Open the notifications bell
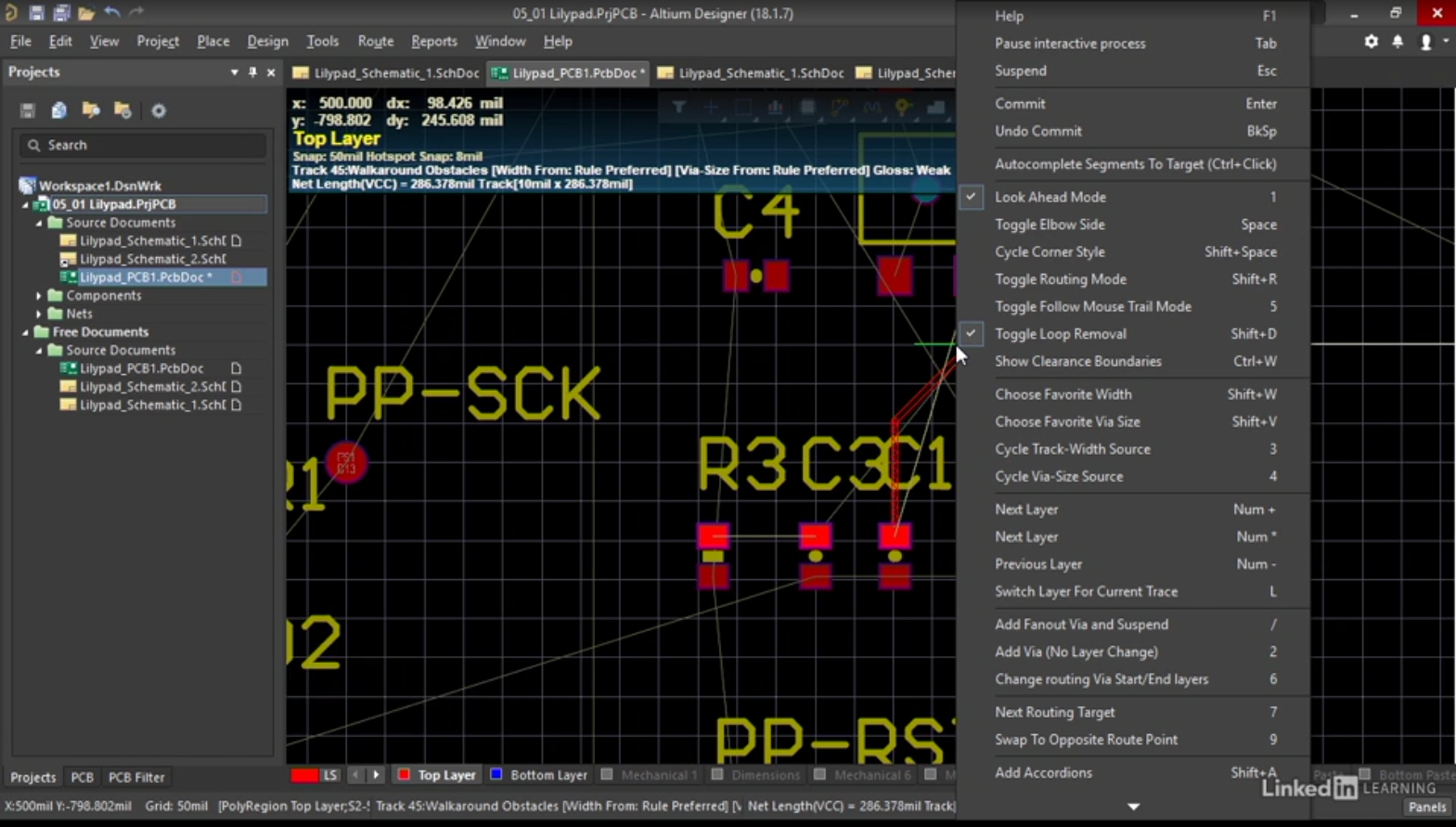 [x=1398, y=42]
